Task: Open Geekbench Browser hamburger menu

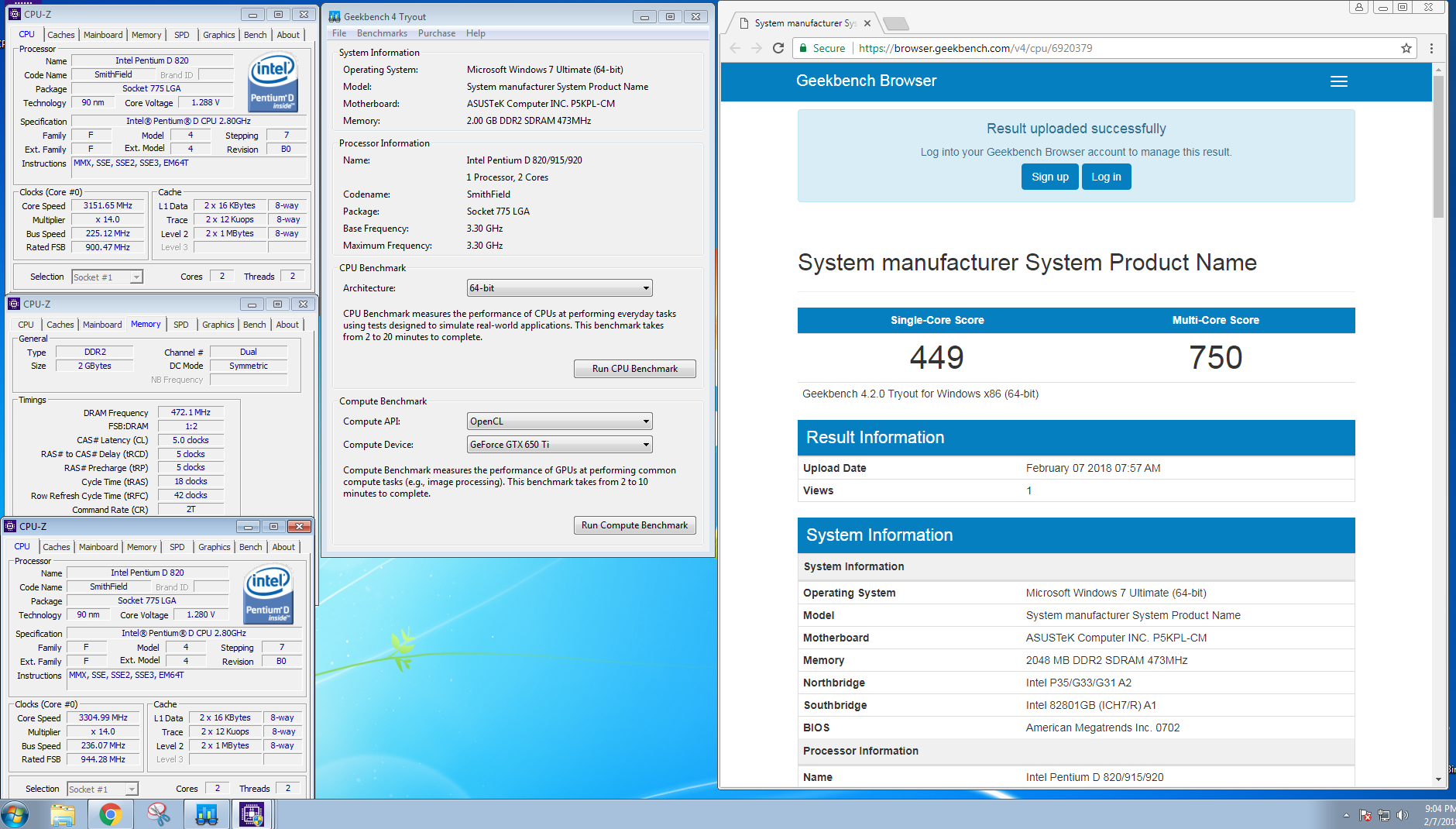Action: 1339,81
